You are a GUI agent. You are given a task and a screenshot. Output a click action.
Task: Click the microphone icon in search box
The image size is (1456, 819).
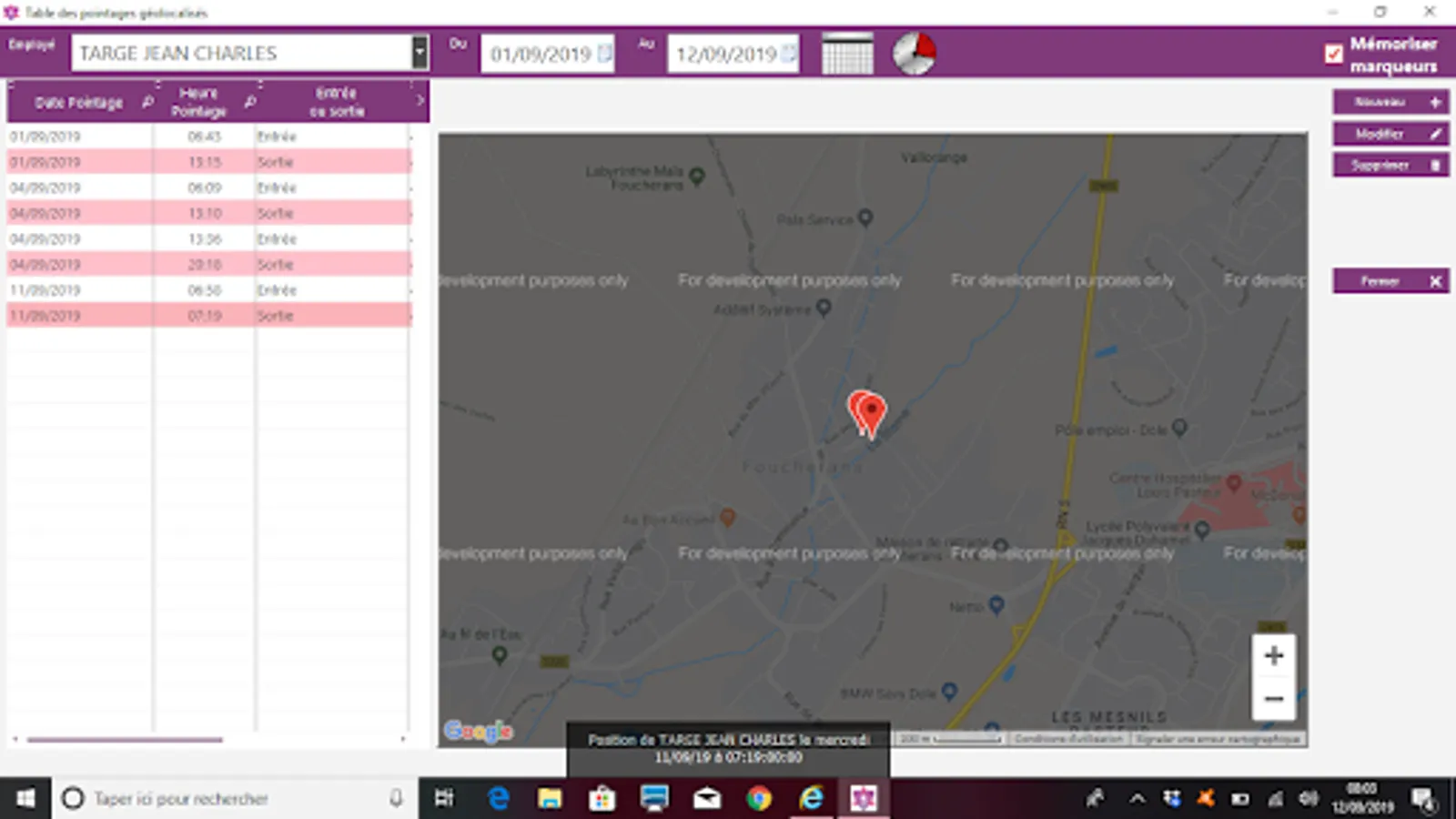(x=396, y=798)
